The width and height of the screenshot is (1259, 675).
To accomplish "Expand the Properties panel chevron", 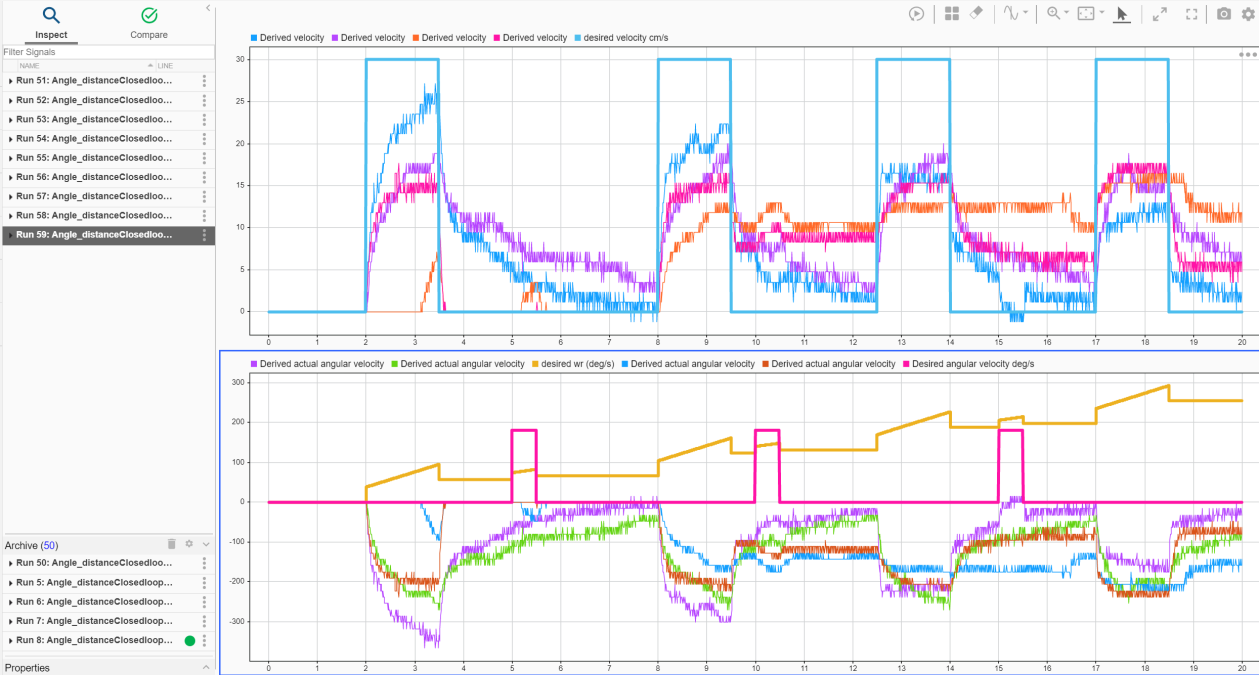I will [206, 667].
